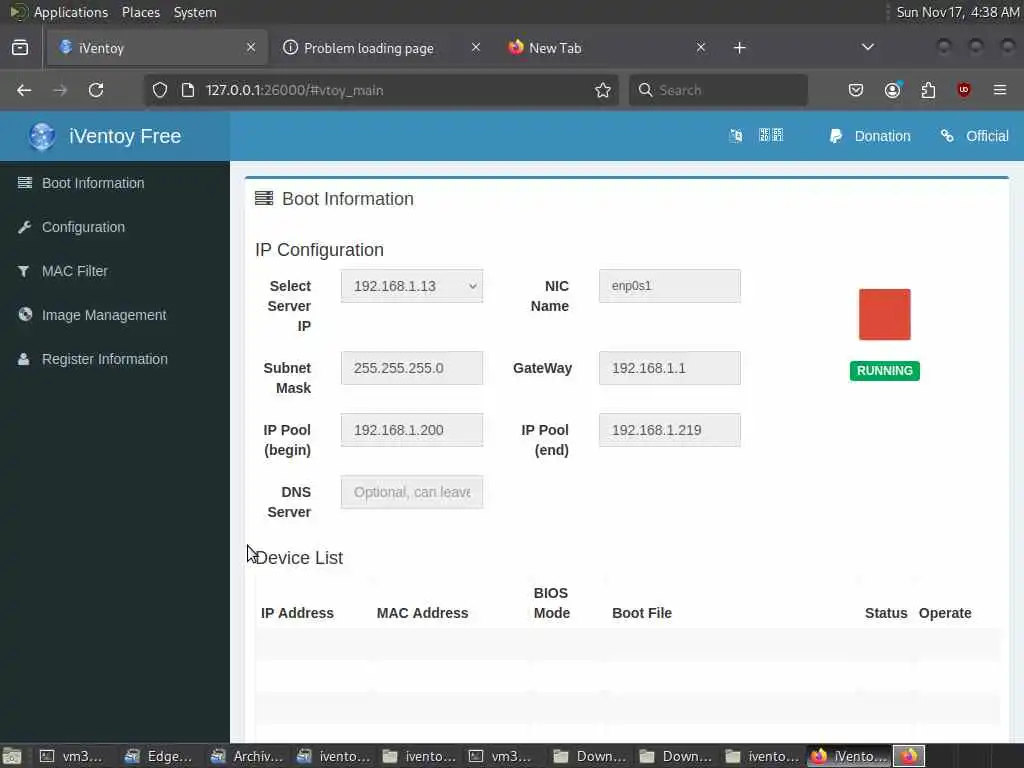1024x768 pixels.
Task: Click the clock Sun Nov 17 date
Action: pyautogui.click(x=957, y=12)
